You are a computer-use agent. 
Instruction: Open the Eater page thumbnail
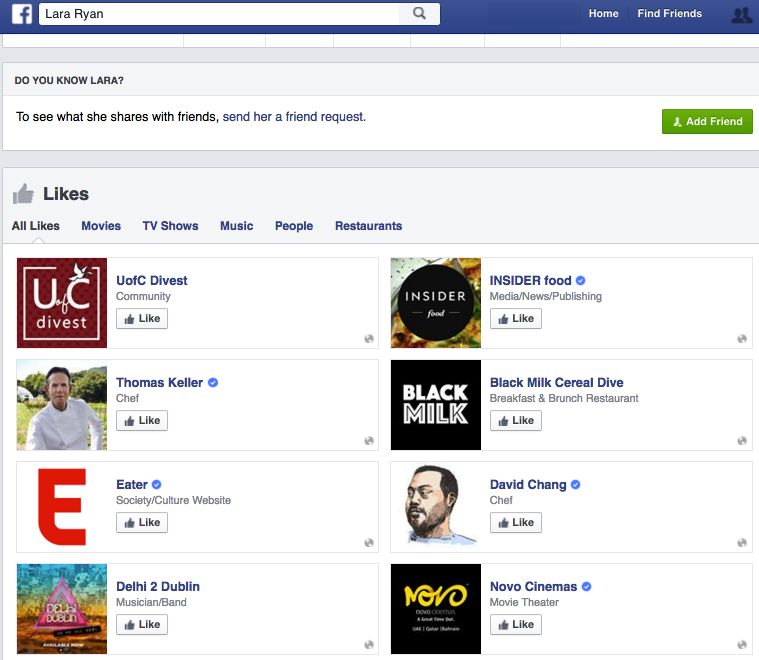point(62,507)
